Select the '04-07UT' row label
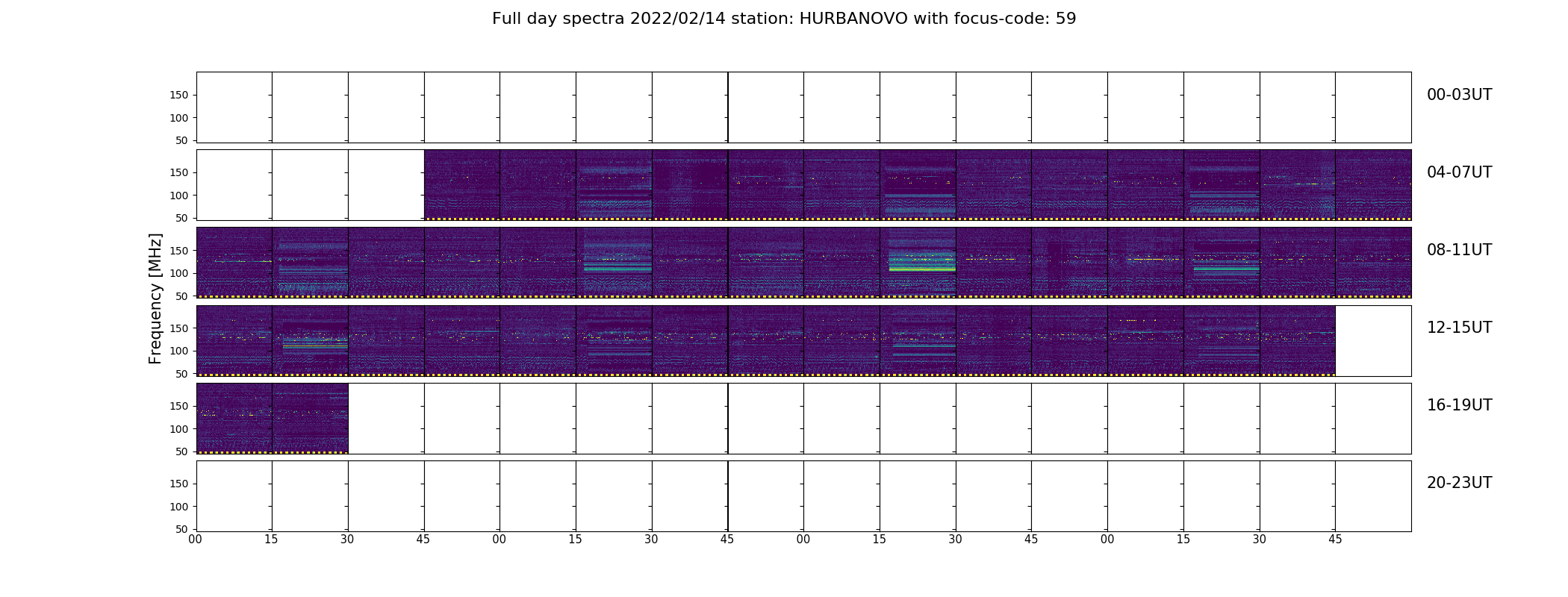This screenshot has width=1568, height=597. coord(1459,172)
